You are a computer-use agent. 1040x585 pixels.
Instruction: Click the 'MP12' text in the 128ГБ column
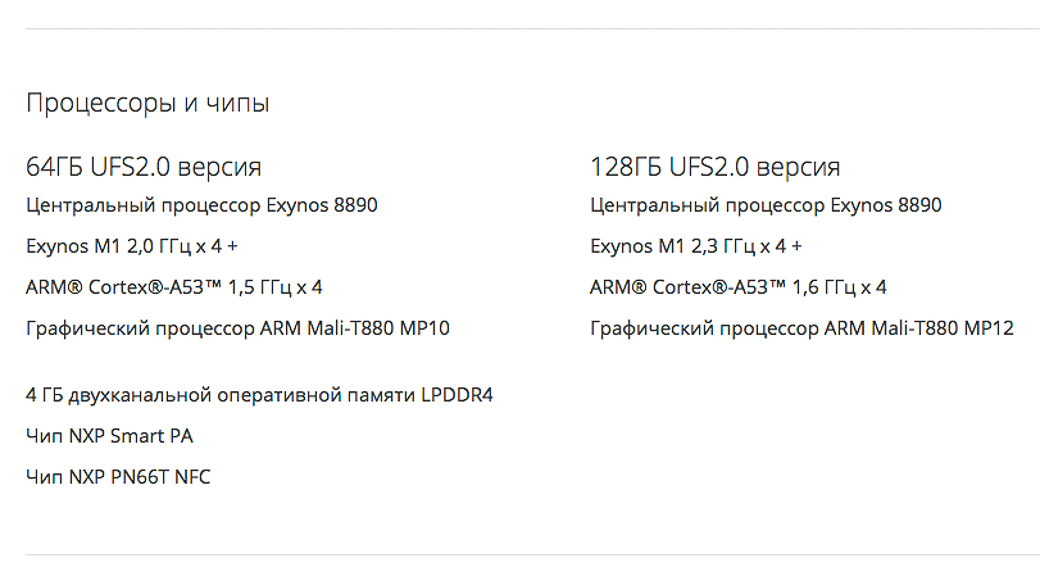[x=989, y=328]
